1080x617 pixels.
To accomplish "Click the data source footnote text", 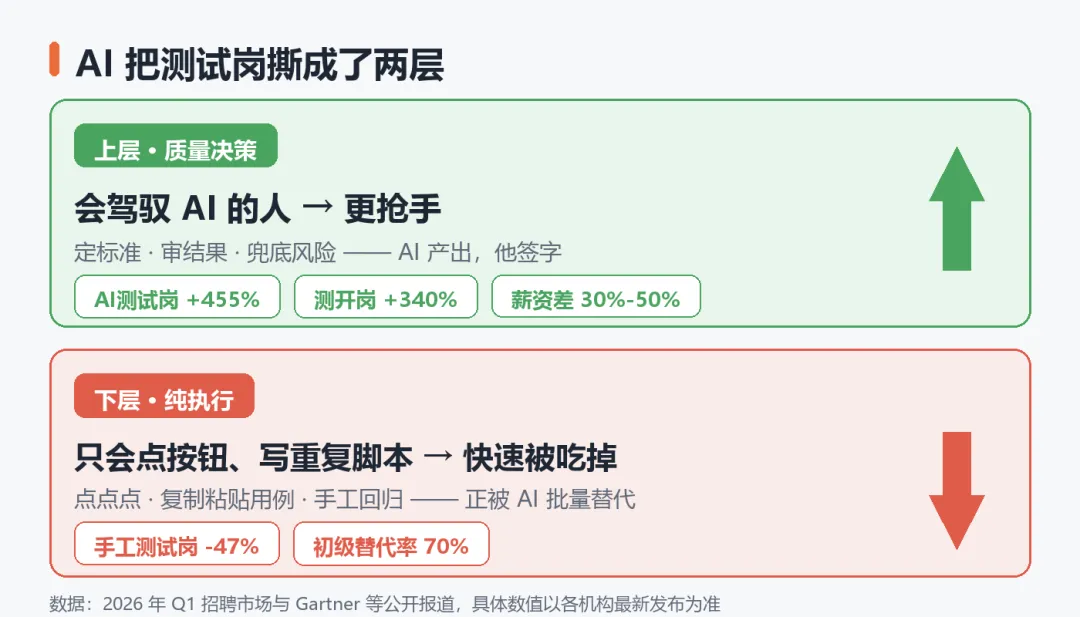I will click(384, 604).
